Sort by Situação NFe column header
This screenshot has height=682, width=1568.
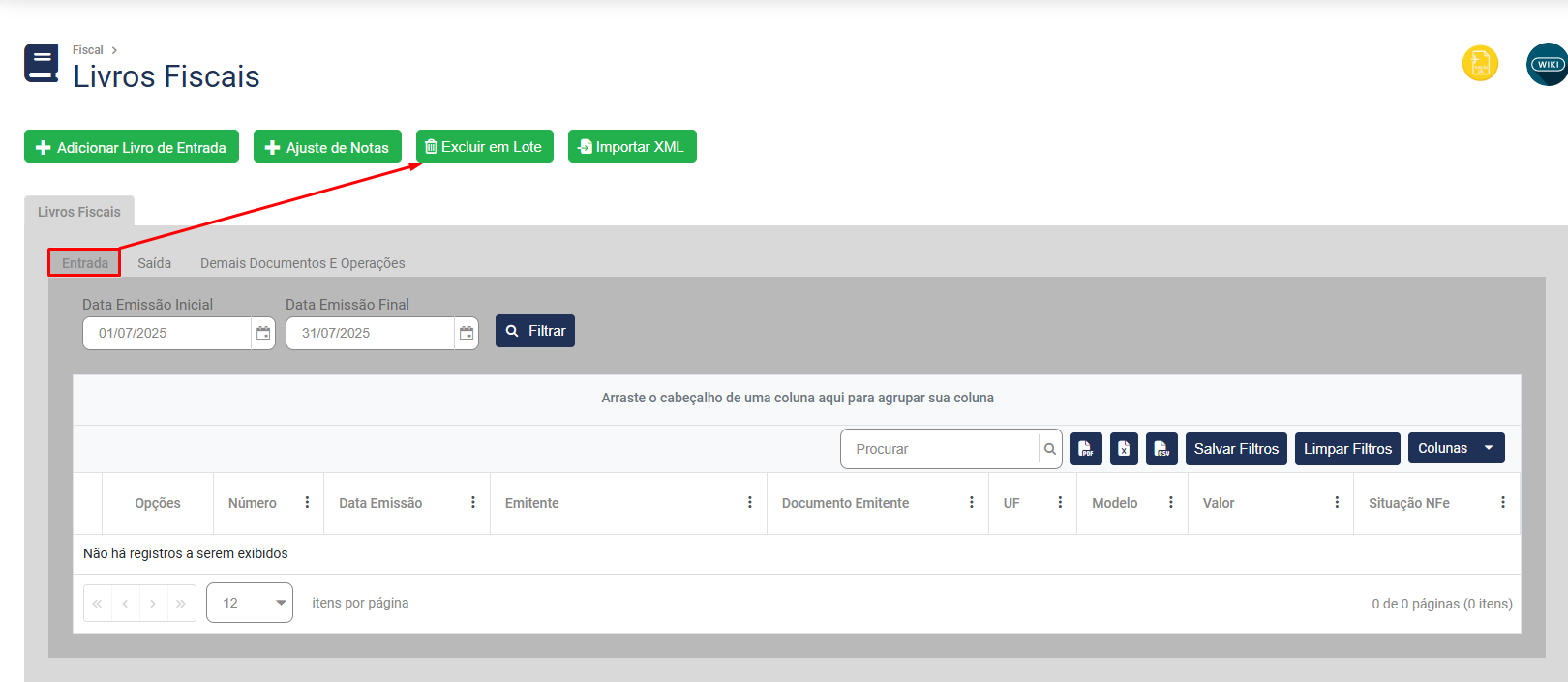pos(1409,503)
